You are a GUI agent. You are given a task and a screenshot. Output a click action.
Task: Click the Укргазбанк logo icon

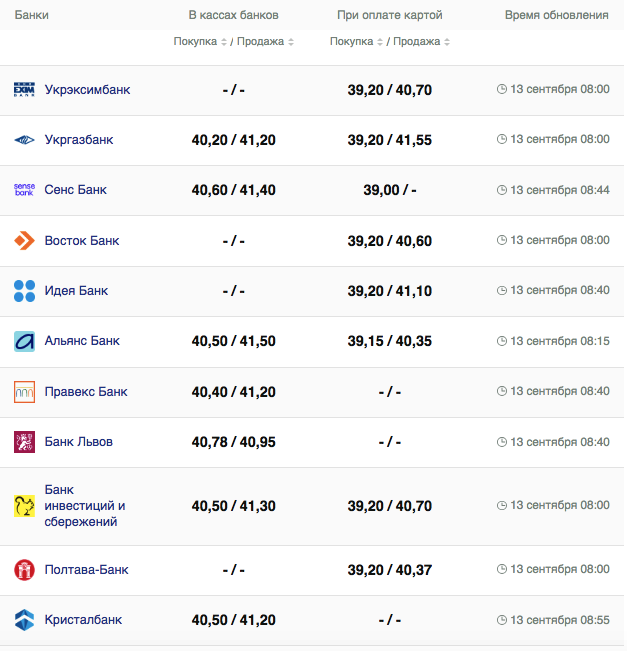click(x=24, y=140)
